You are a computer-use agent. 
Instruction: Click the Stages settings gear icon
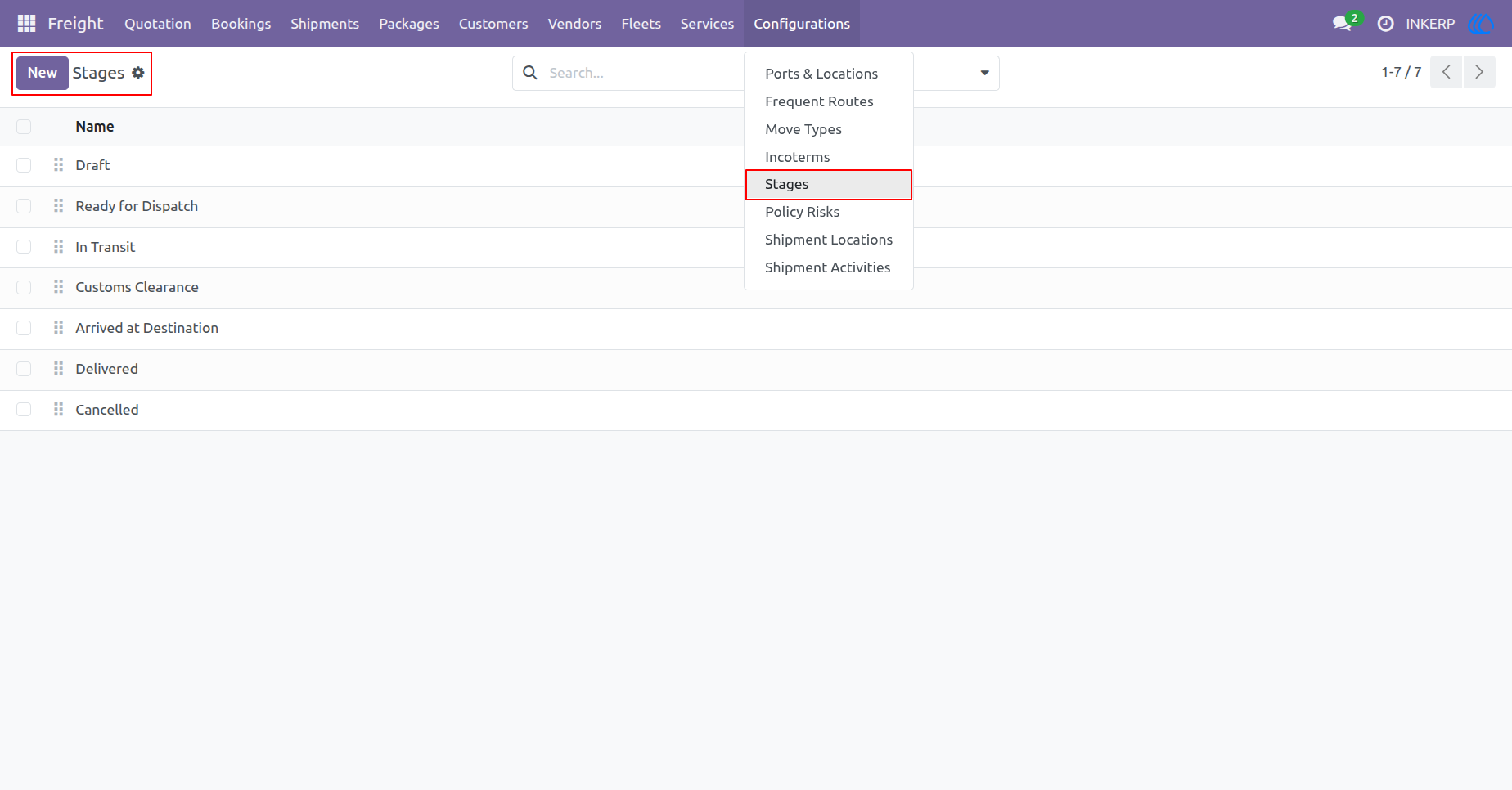pyautogui.click(x=138, y=73)
